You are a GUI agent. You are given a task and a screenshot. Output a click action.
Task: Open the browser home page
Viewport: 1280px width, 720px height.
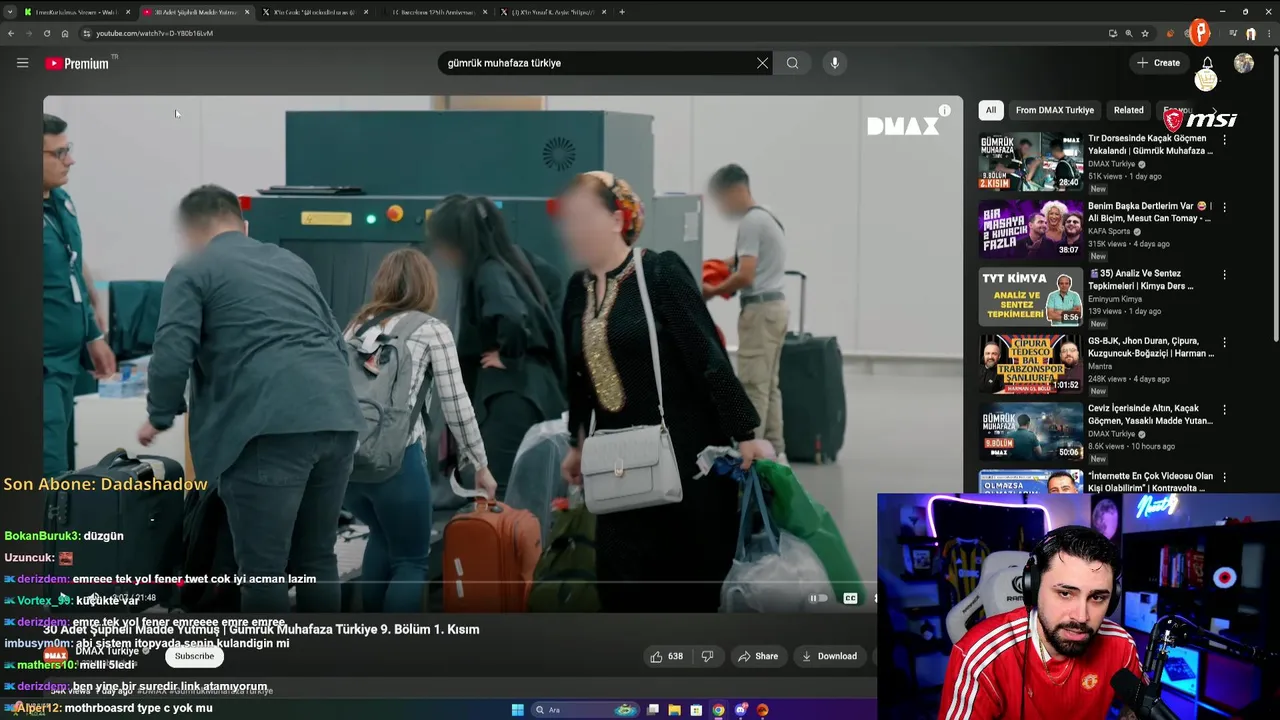pyautogui.click(x=65, y=33)
